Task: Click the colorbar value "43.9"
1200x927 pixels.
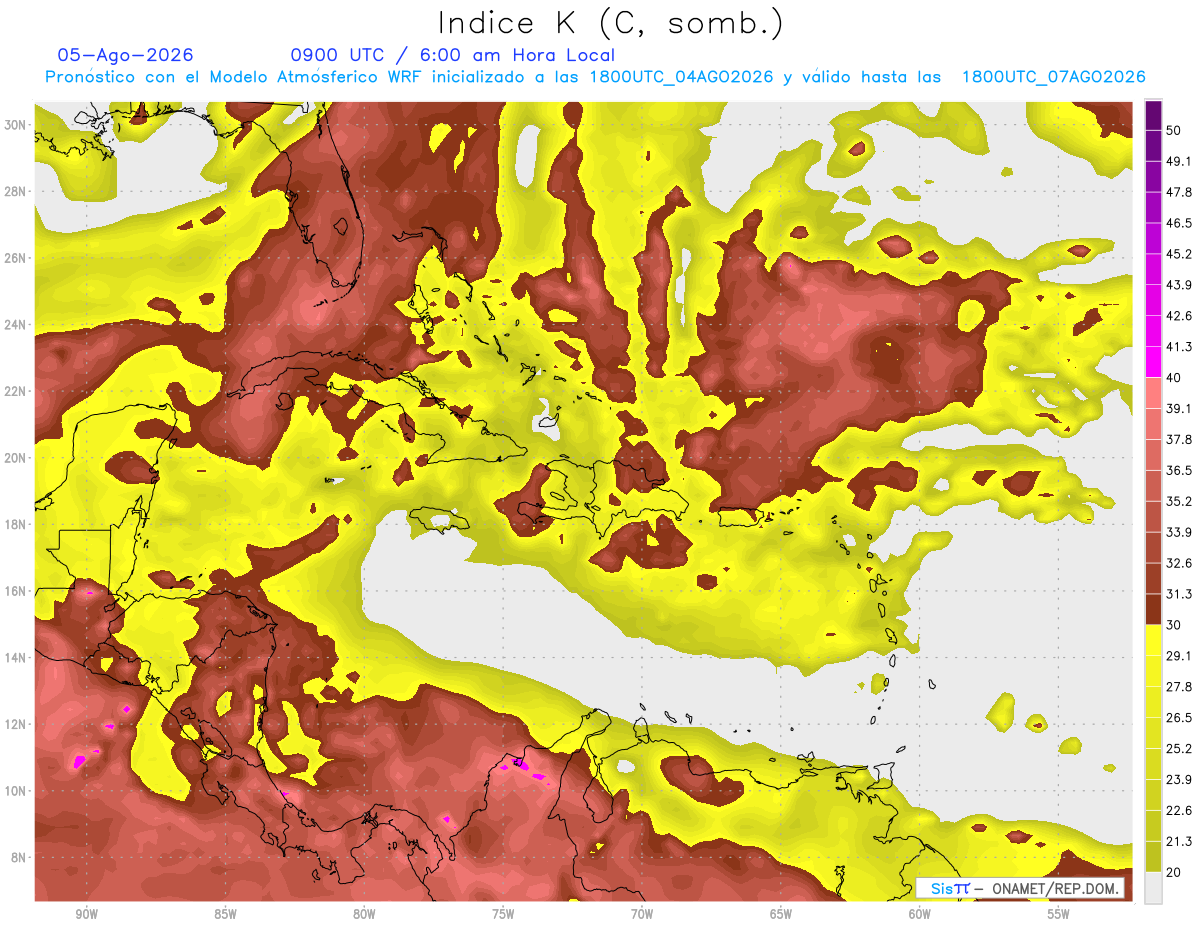Action: (1178, 285)
